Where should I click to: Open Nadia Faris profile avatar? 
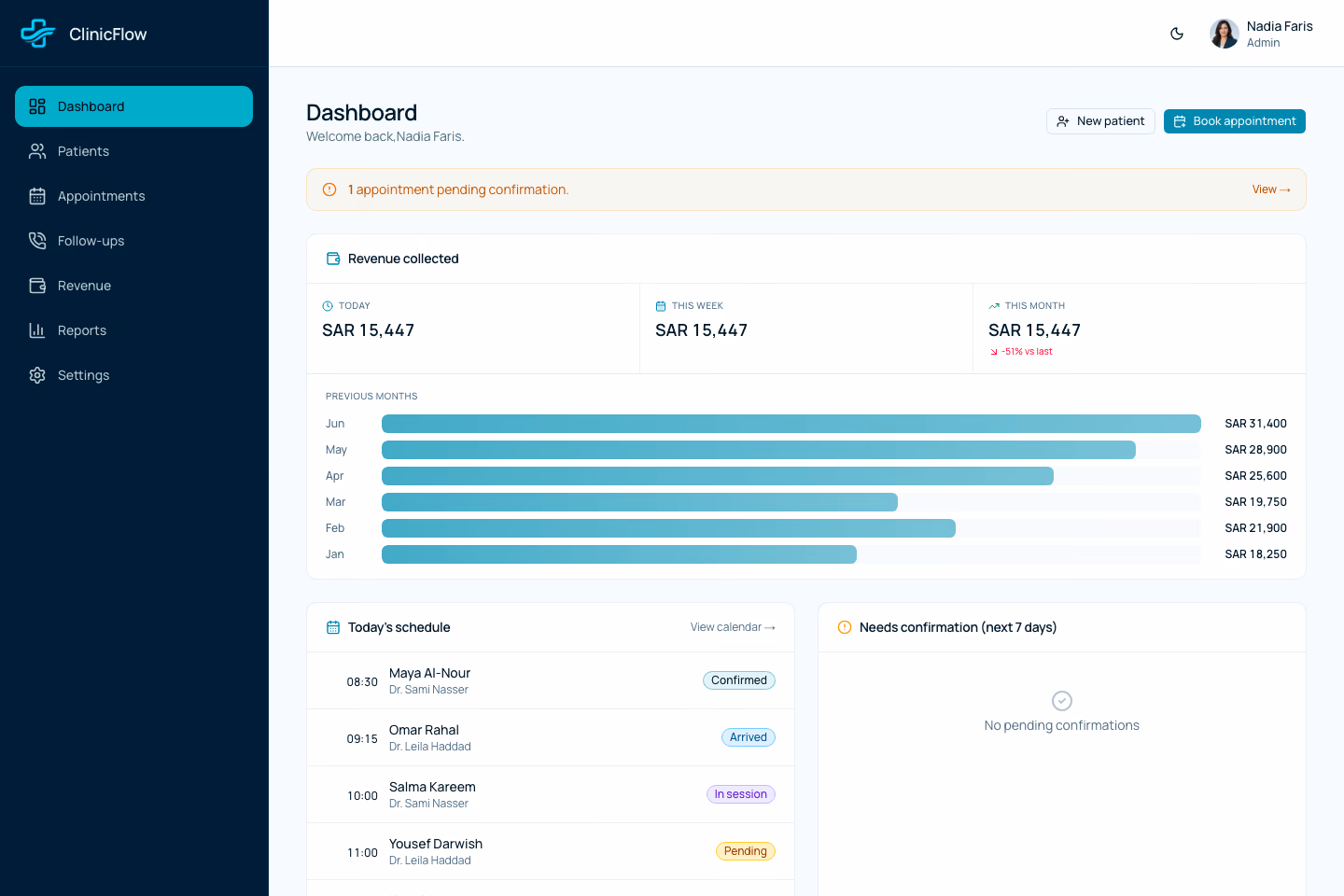(x=1225, y=34)
